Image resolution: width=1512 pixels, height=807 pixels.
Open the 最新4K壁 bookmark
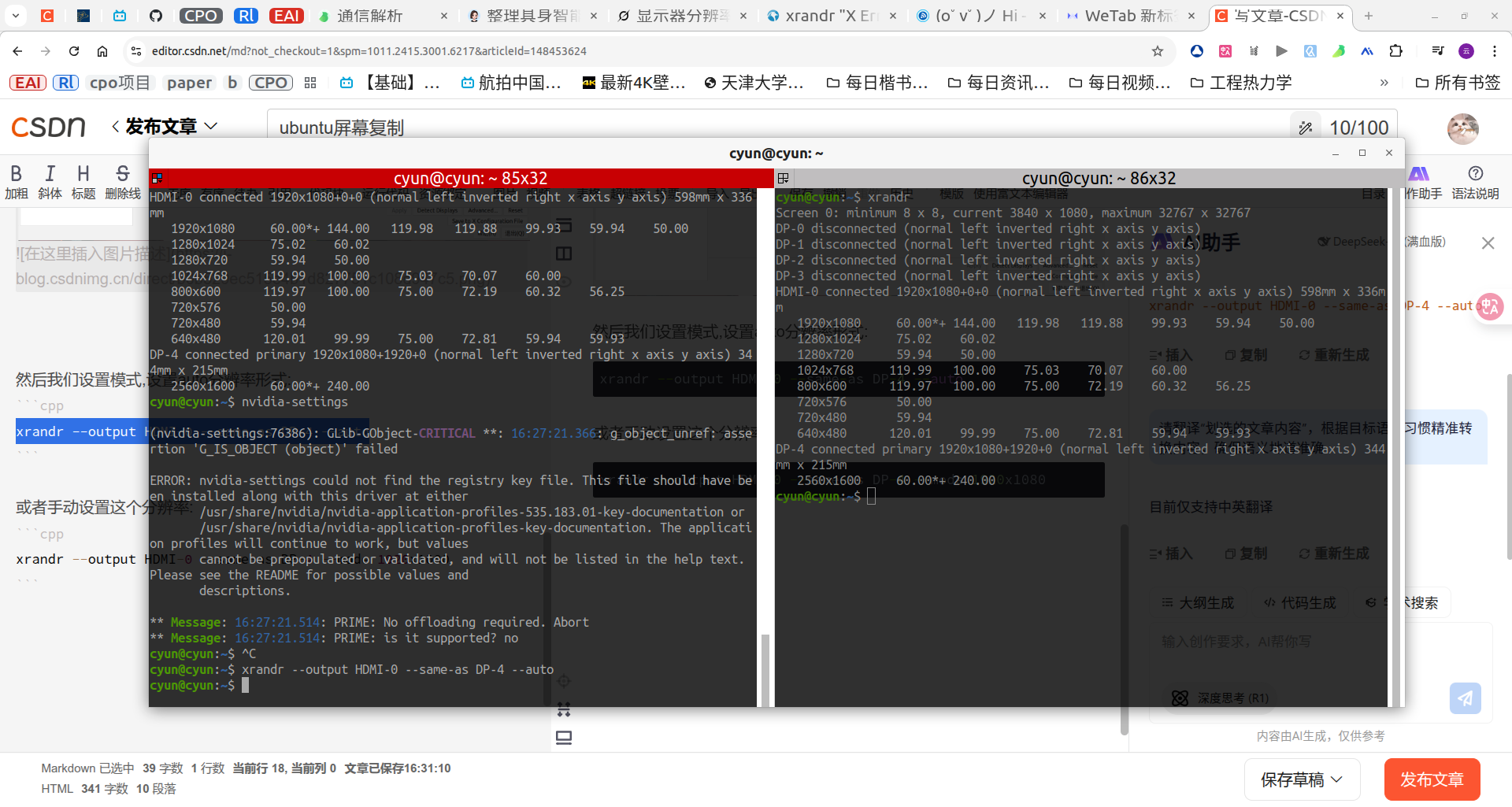[x=634, y=83]
